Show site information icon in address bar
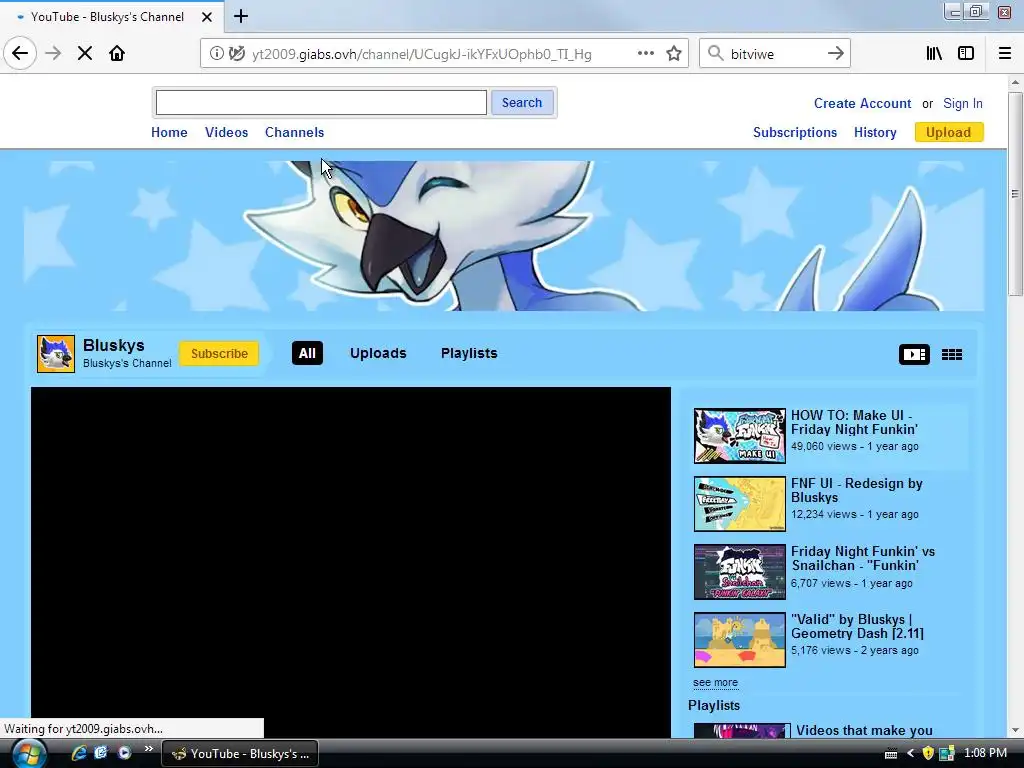1024x768 pixels. point(216,54)
